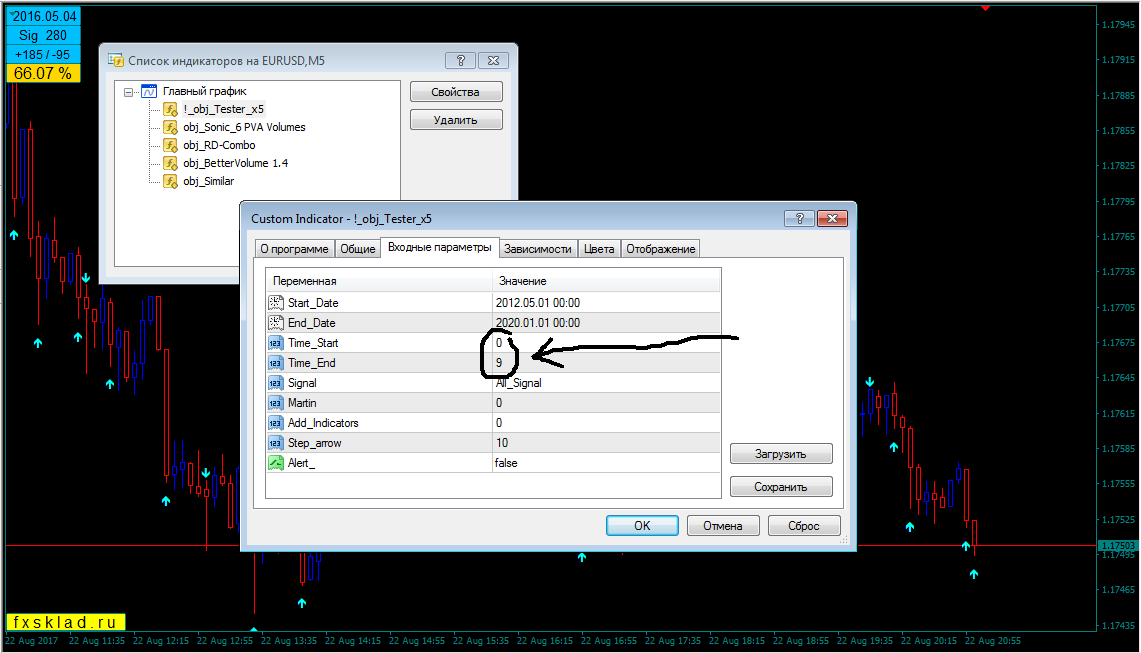Select obj_BetterVolume 1.4 in the list
Viewport: 1141px width, 653px height.
pos(236,163)
